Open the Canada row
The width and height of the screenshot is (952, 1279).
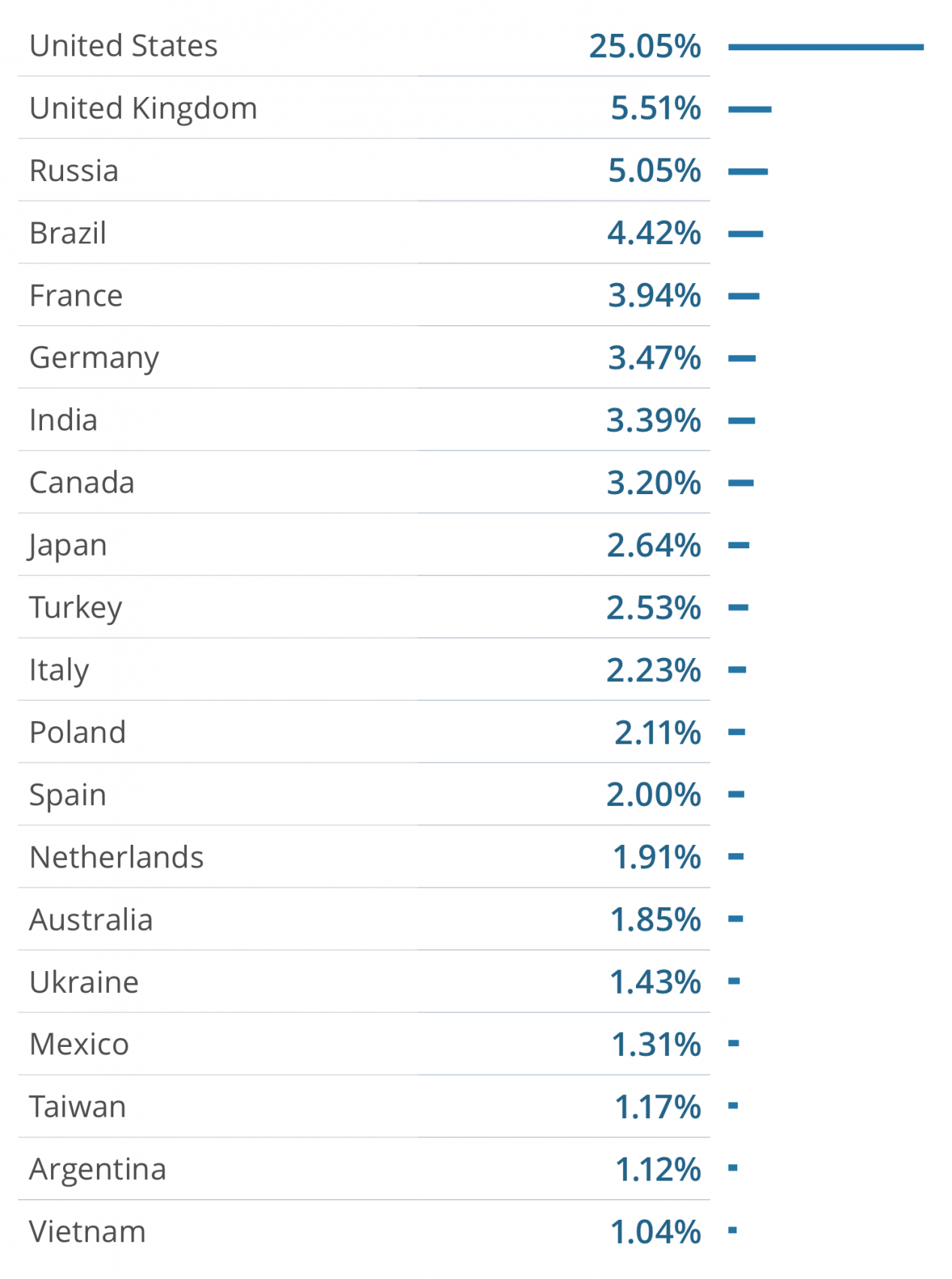[364, 483]
